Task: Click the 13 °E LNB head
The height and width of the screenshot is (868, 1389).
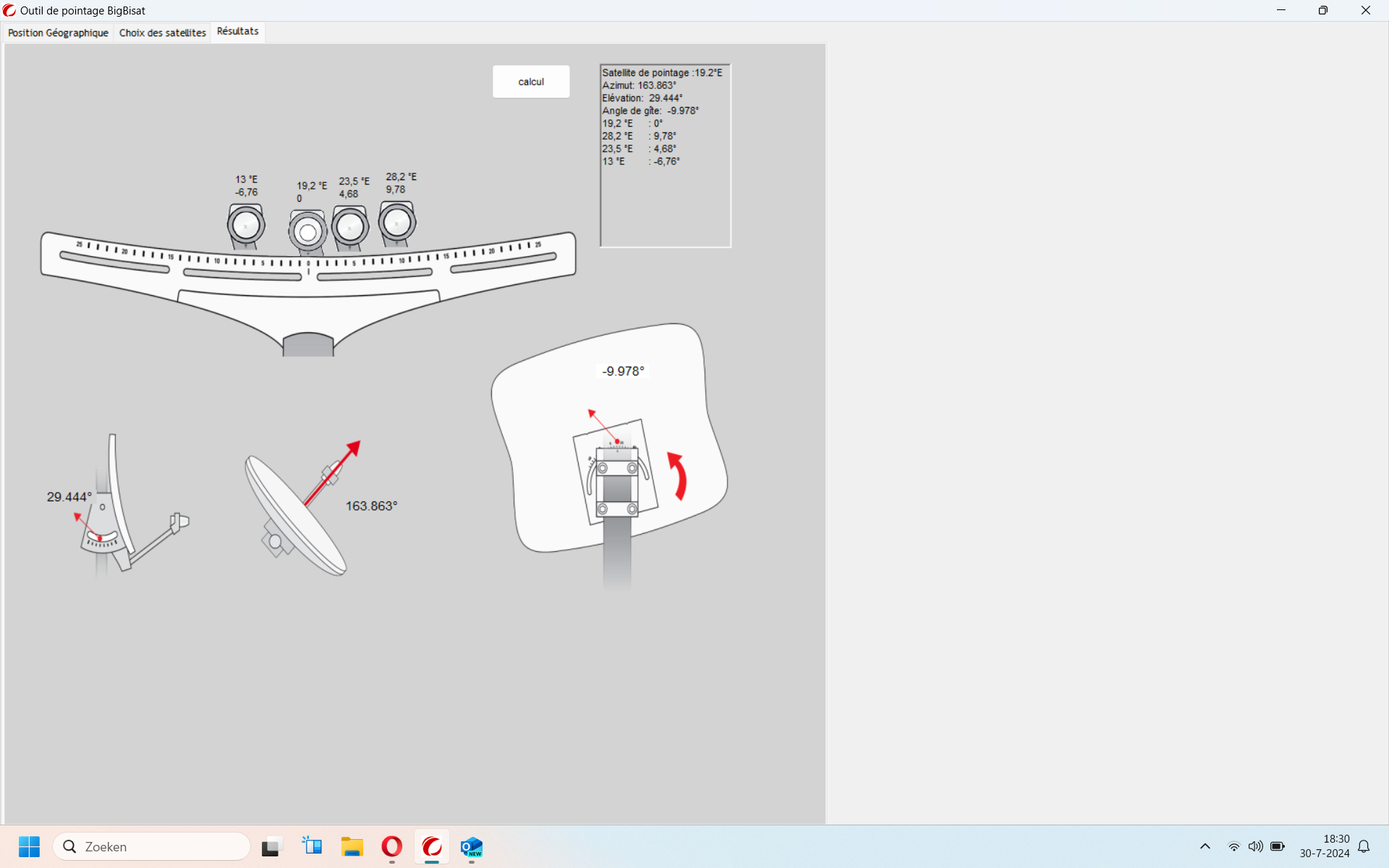Action: 245,226
